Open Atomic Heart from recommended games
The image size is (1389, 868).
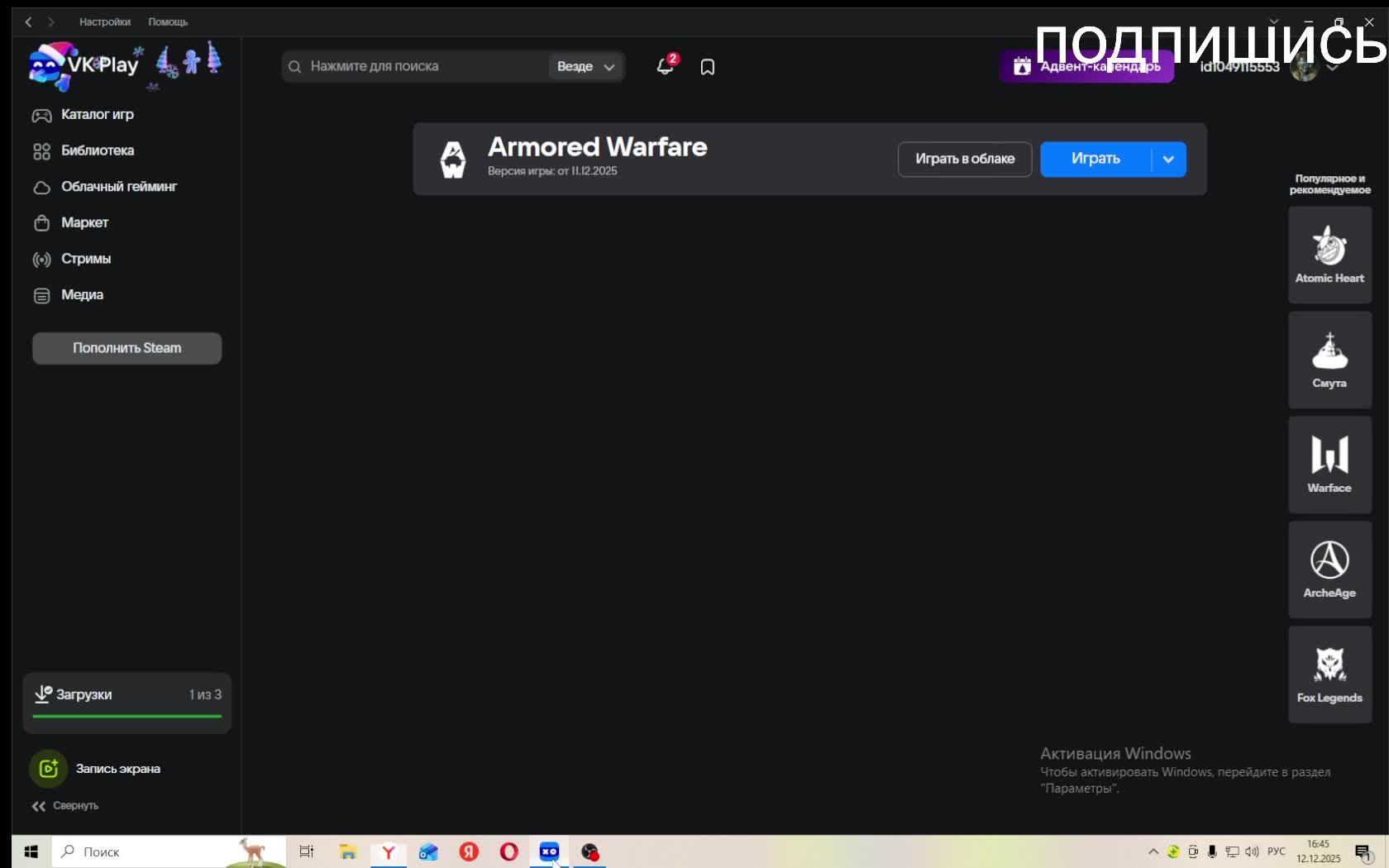[x=1329, y=255]
